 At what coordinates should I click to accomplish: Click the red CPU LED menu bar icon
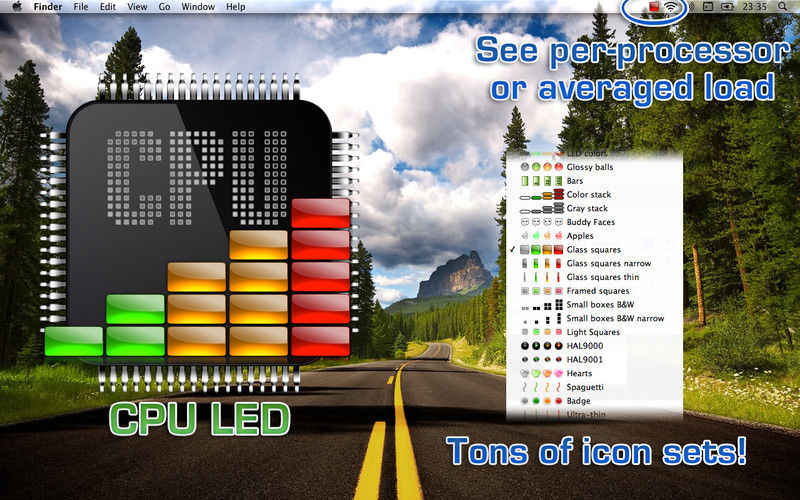pos(654,7)
